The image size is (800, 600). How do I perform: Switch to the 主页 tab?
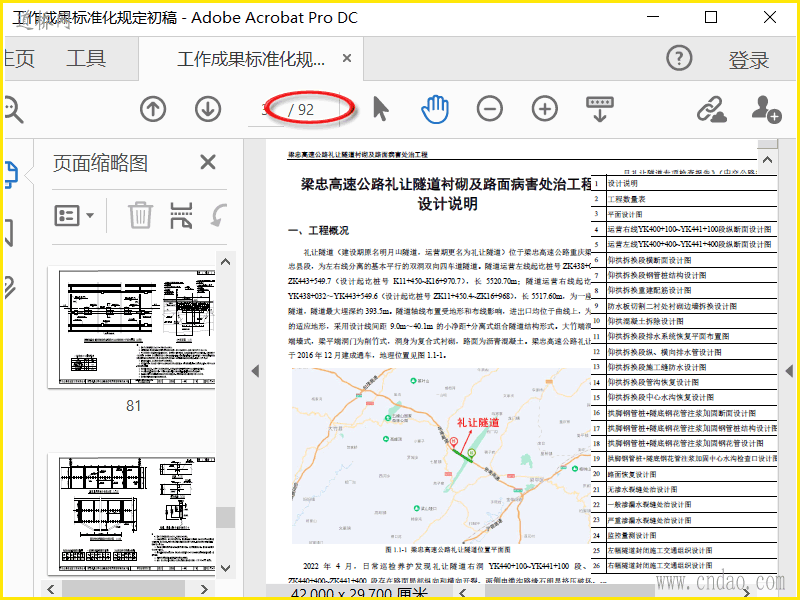pyautogui.click(x=19, y=58)
